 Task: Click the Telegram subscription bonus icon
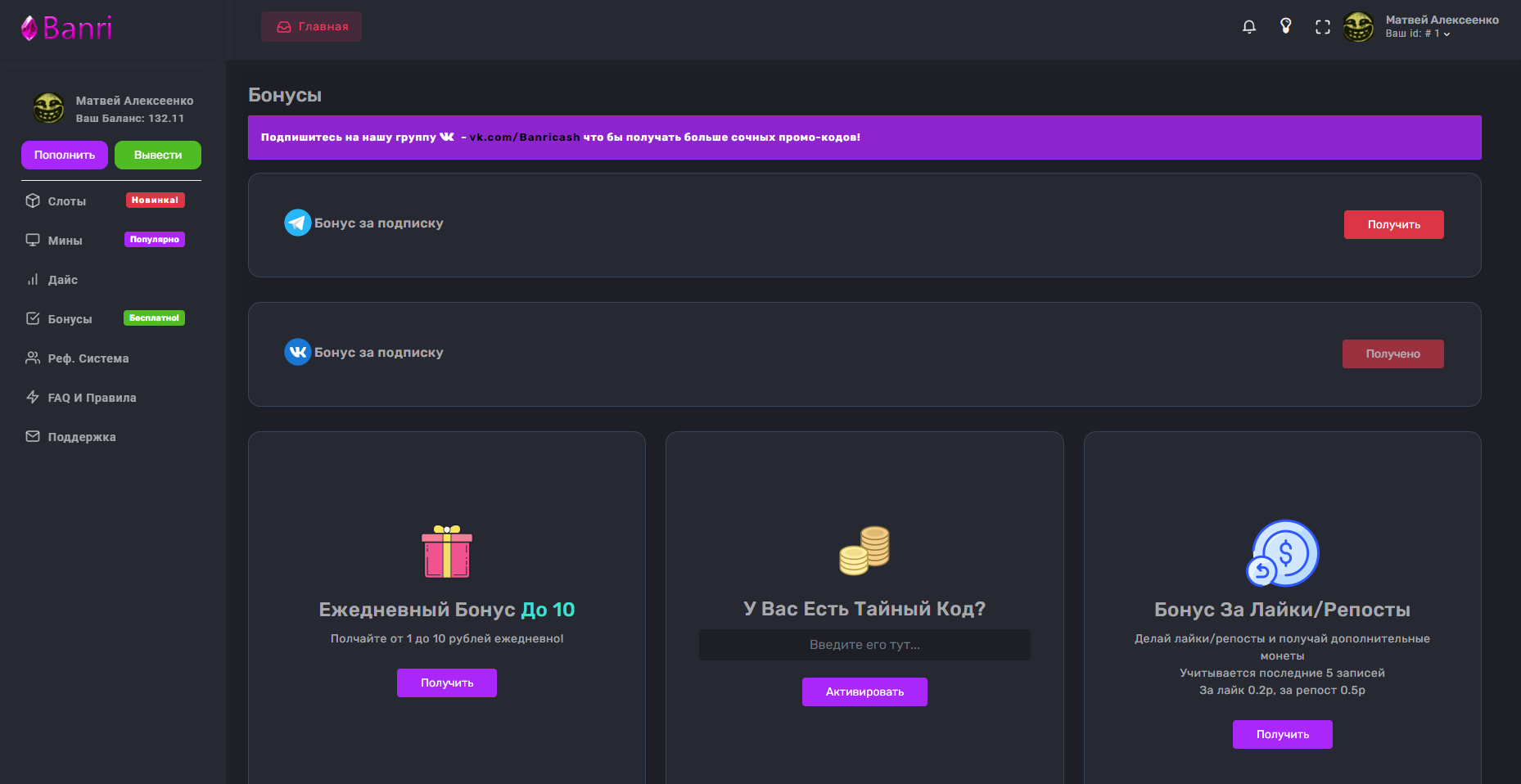(297, 223)
